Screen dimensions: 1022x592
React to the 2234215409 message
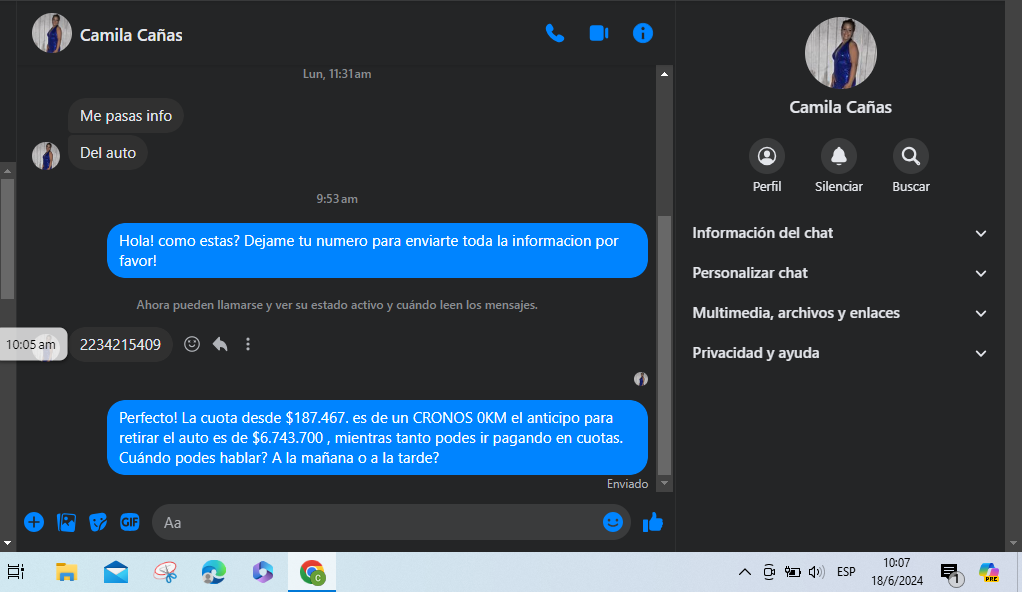click(x=192, y=344)
